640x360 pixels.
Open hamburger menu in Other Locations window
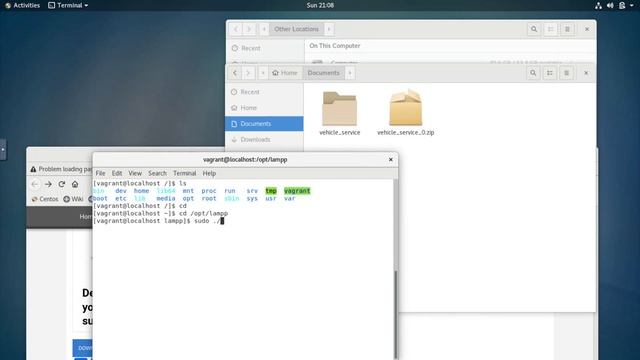pos(567,29)
